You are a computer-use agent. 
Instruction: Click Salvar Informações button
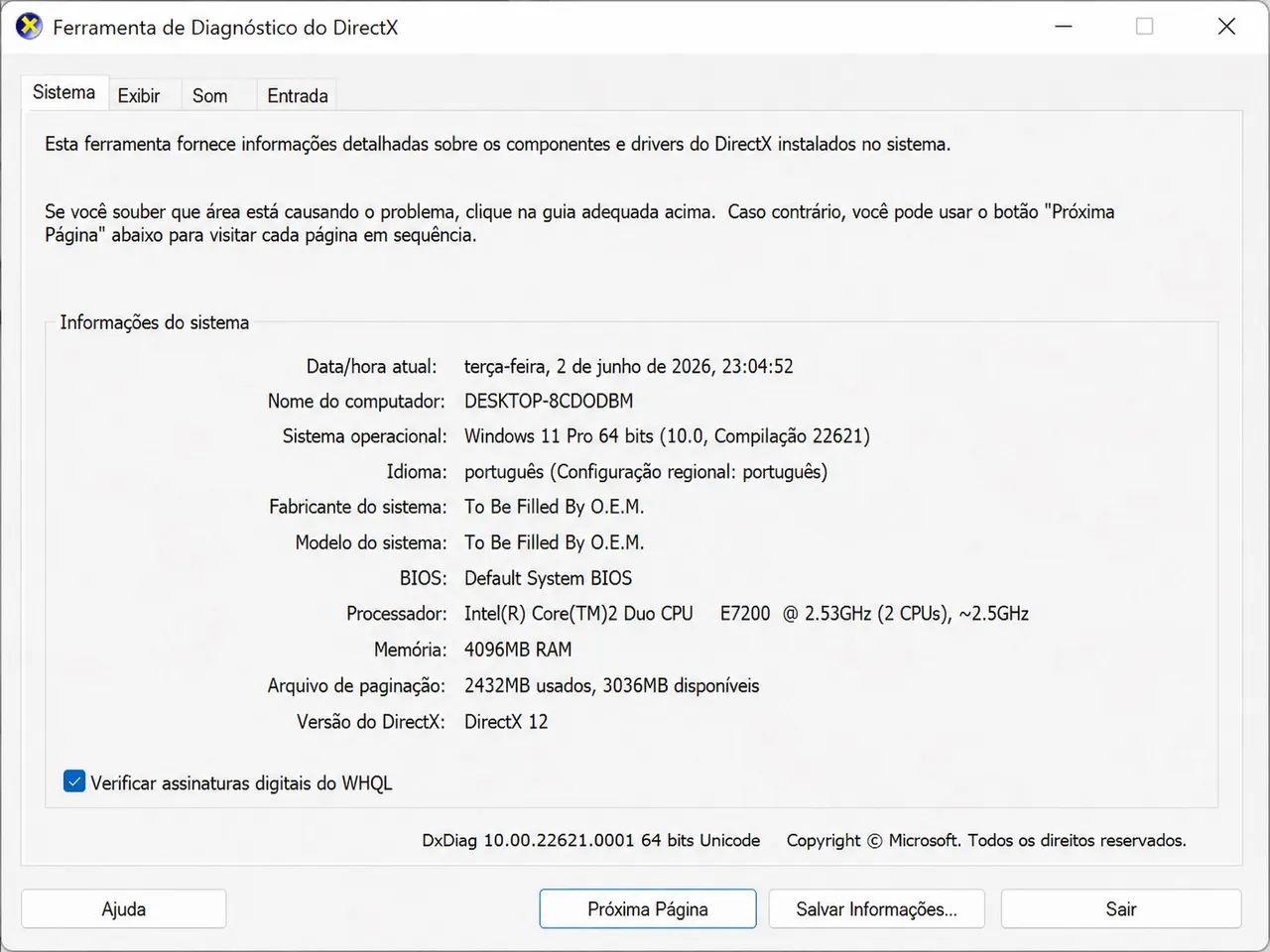click(876, 908)
